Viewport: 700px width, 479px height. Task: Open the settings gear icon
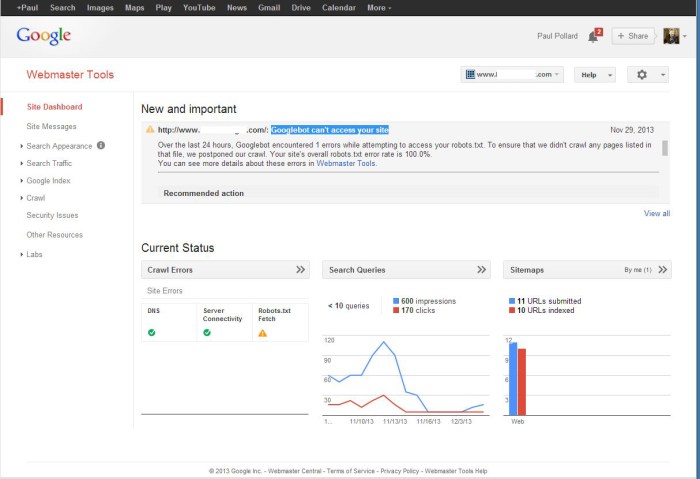click(x=642, y=75)
